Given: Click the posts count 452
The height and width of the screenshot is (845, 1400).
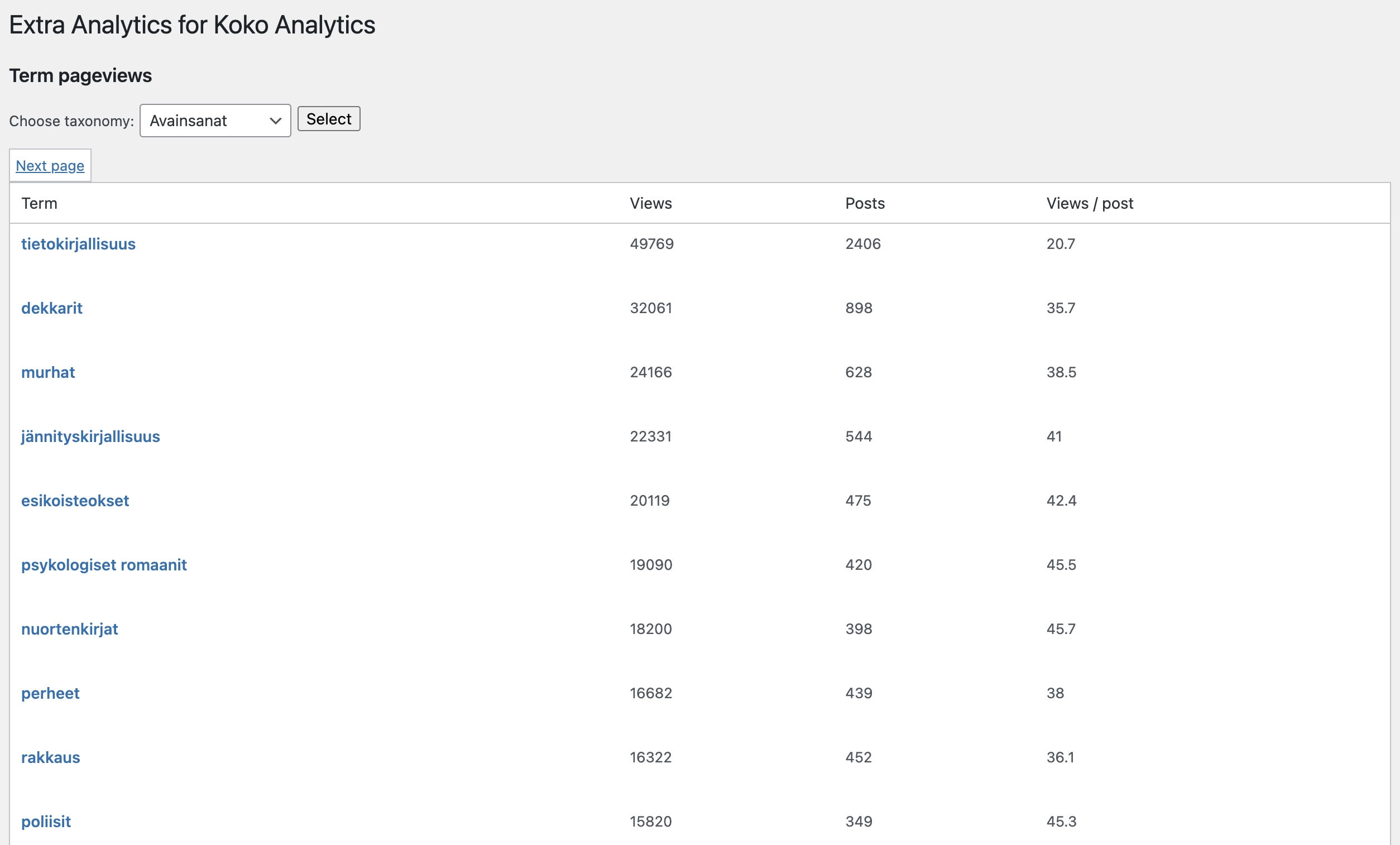Looking at the screenshot, I should pos(859,757).
